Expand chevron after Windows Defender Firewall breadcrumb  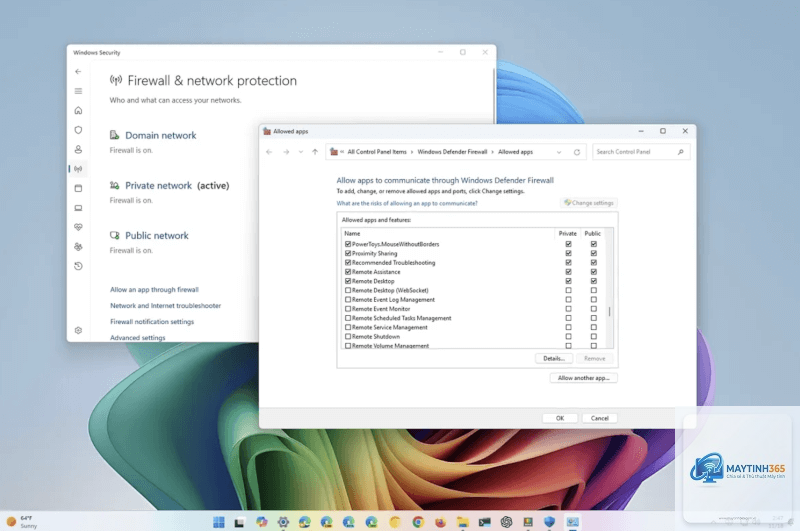(493, 152)
